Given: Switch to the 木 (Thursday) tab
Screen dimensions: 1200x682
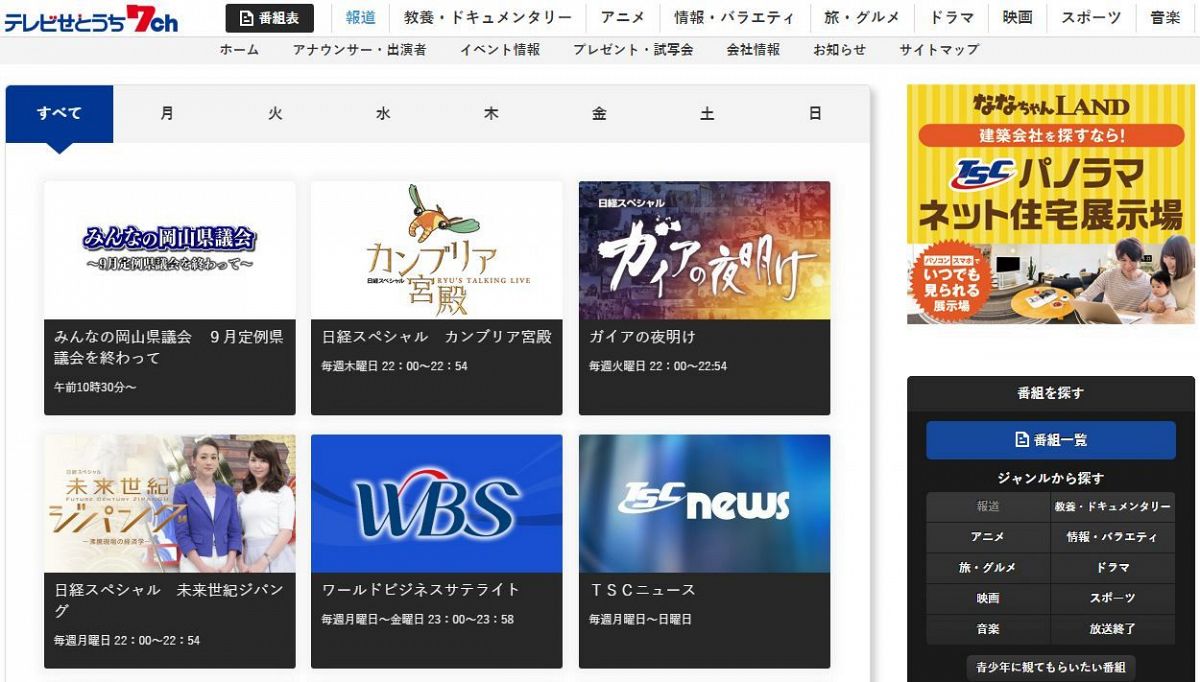Looking at the screenshot, I should click(491, 113).
